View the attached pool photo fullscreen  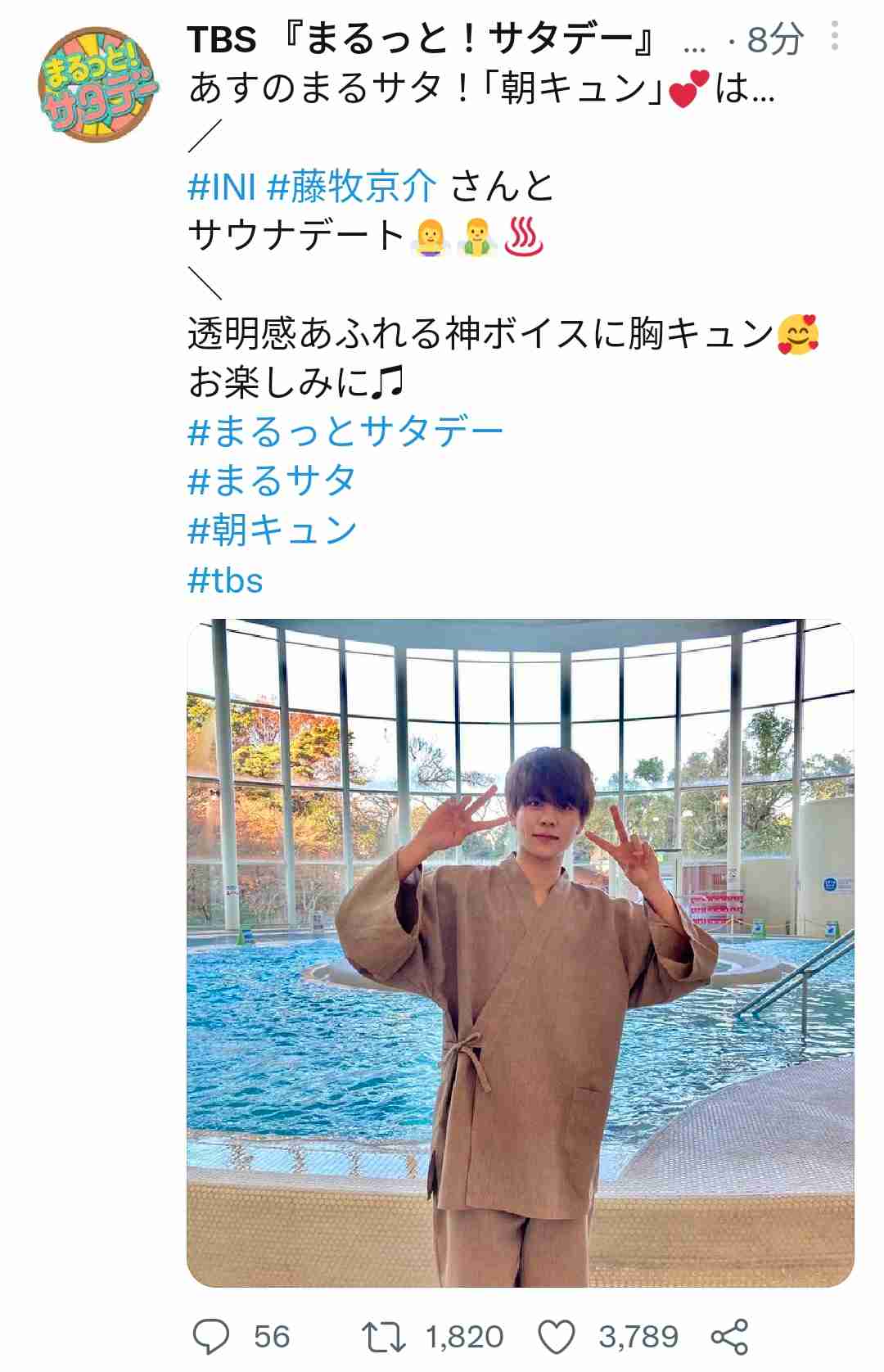[x=521, y=953]
